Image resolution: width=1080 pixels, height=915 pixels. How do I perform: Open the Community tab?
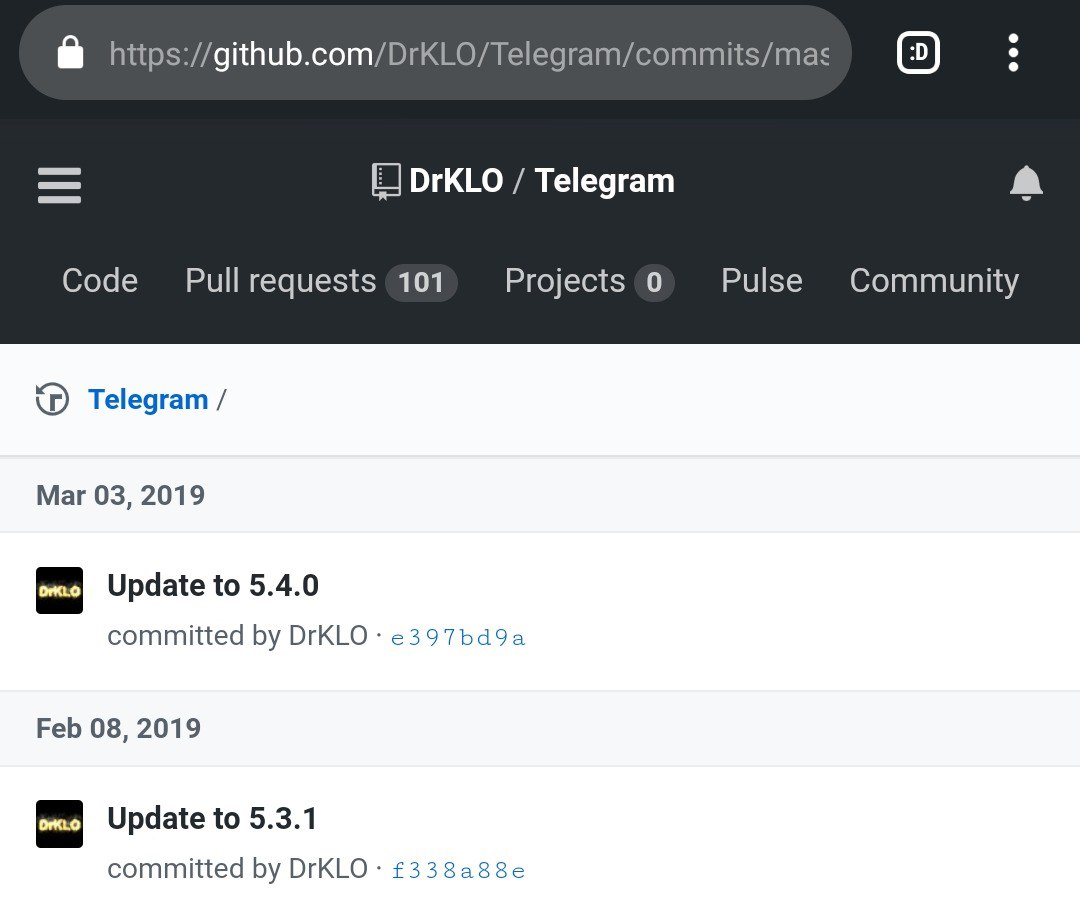(934, 282)
